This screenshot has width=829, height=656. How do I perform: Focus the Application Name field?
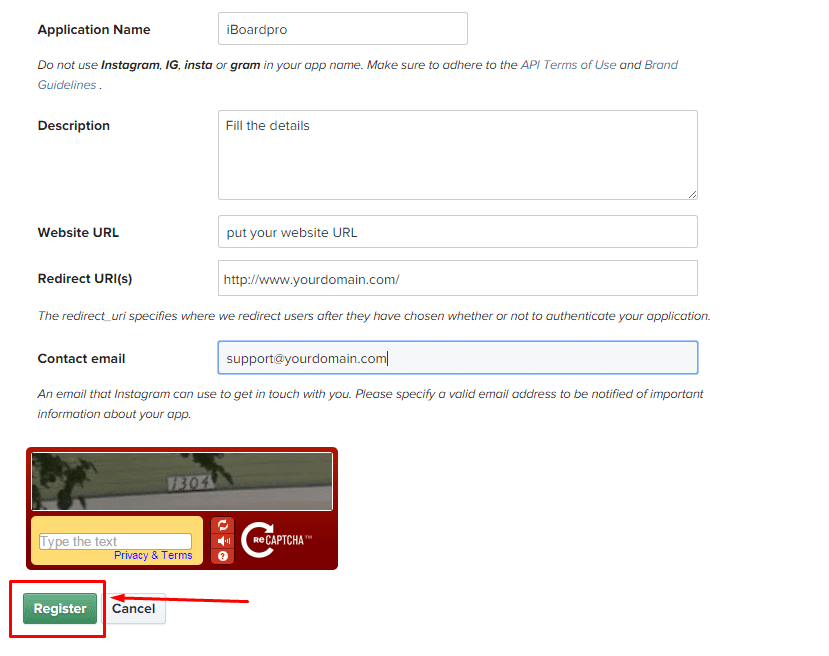click(343, 29)
